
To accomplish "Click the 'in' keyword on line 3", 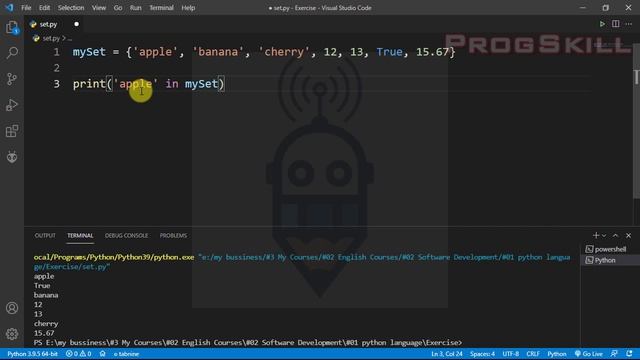I will pos(172,84).
